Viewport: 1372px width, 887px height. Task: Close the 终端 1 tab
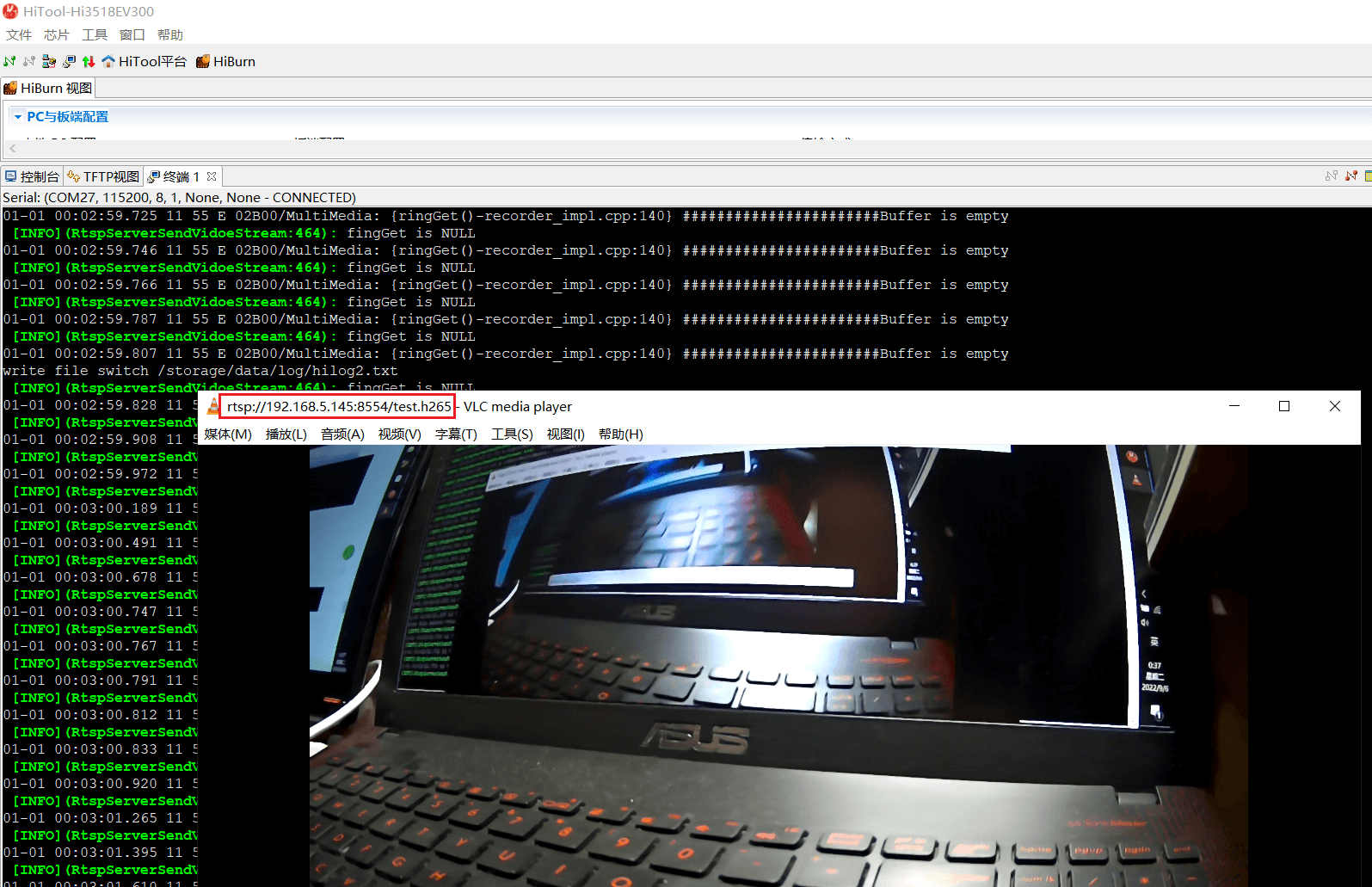click(x=212, y=176)
